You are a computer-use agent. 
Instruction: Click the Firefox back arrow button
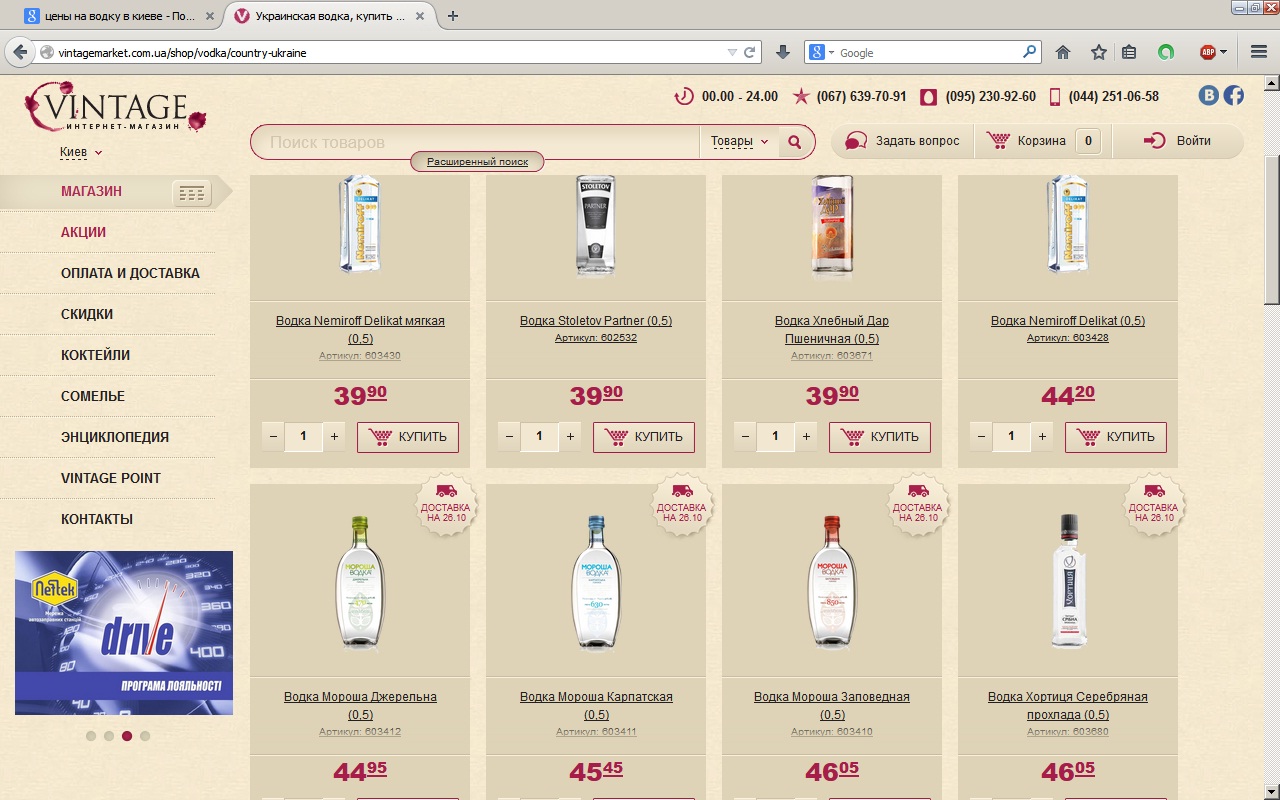(19, 52)
